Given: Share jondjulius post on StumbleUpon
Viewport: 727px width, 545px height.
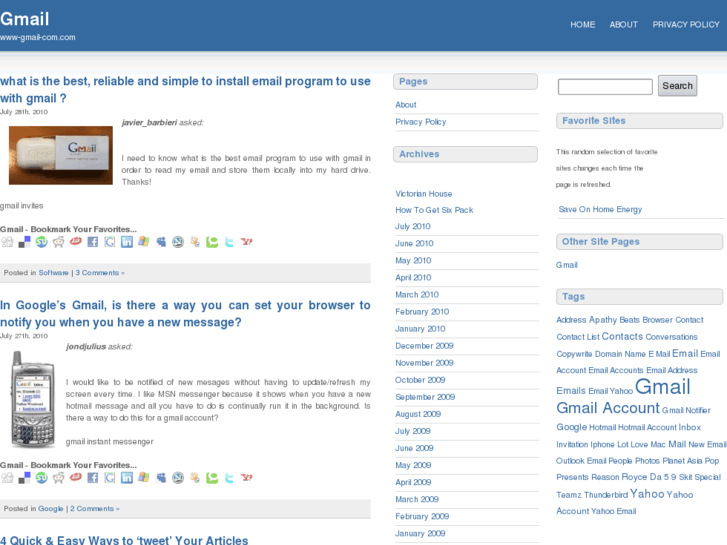Looking at the screenshot, I should click(x=41, y=478).
